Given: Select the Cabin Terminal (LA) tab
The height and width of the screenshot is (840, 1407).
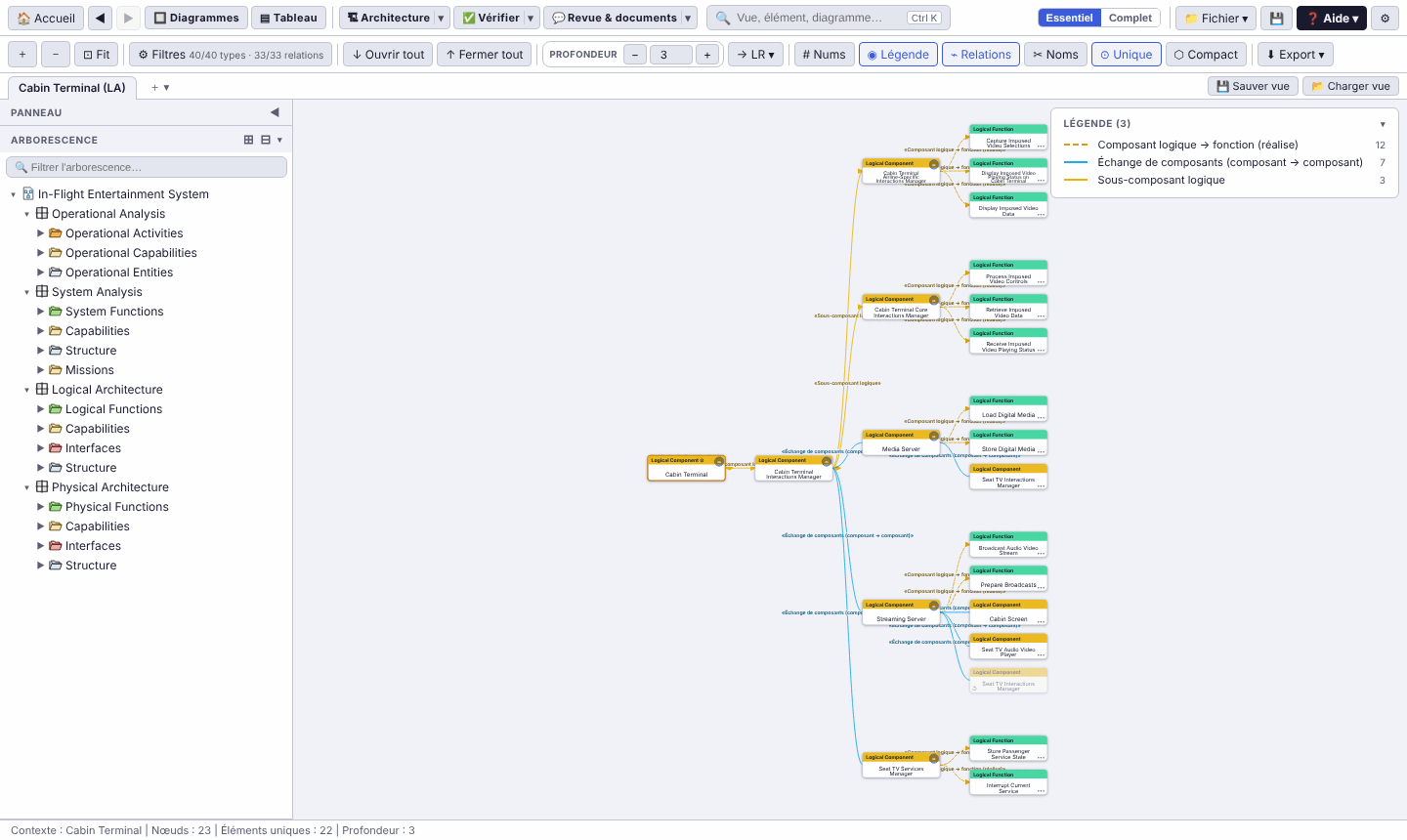Looking at the screenshot, I should point(72,87).
